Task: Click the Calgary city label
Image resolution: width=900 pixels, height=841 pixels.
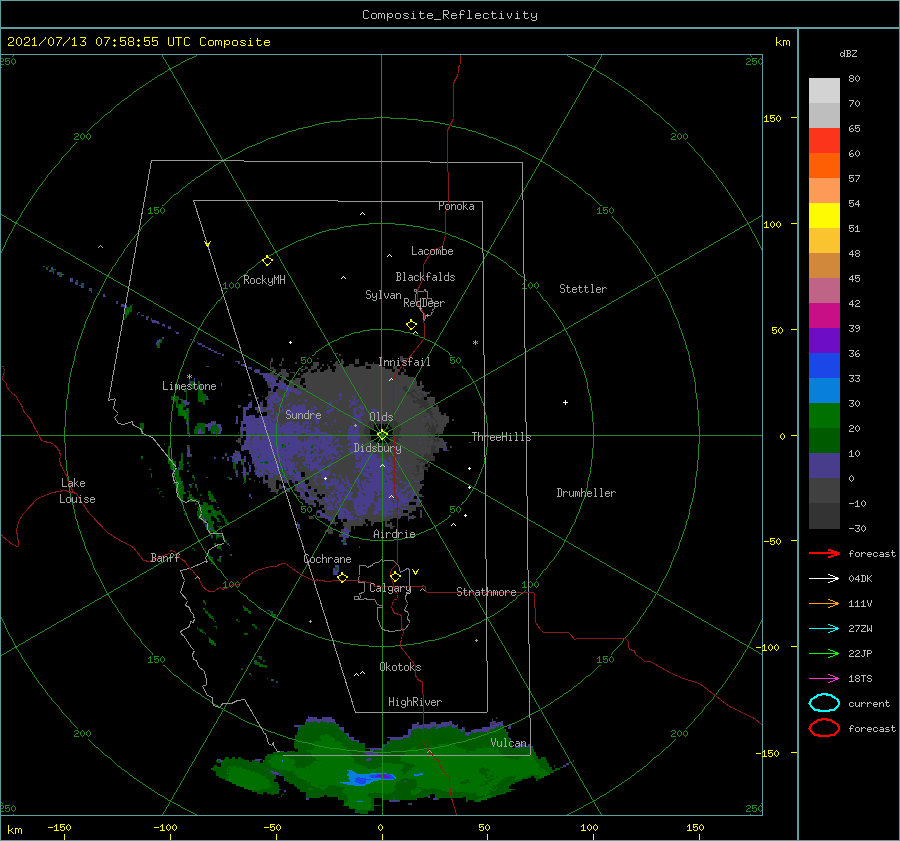Action: point(390,588)
